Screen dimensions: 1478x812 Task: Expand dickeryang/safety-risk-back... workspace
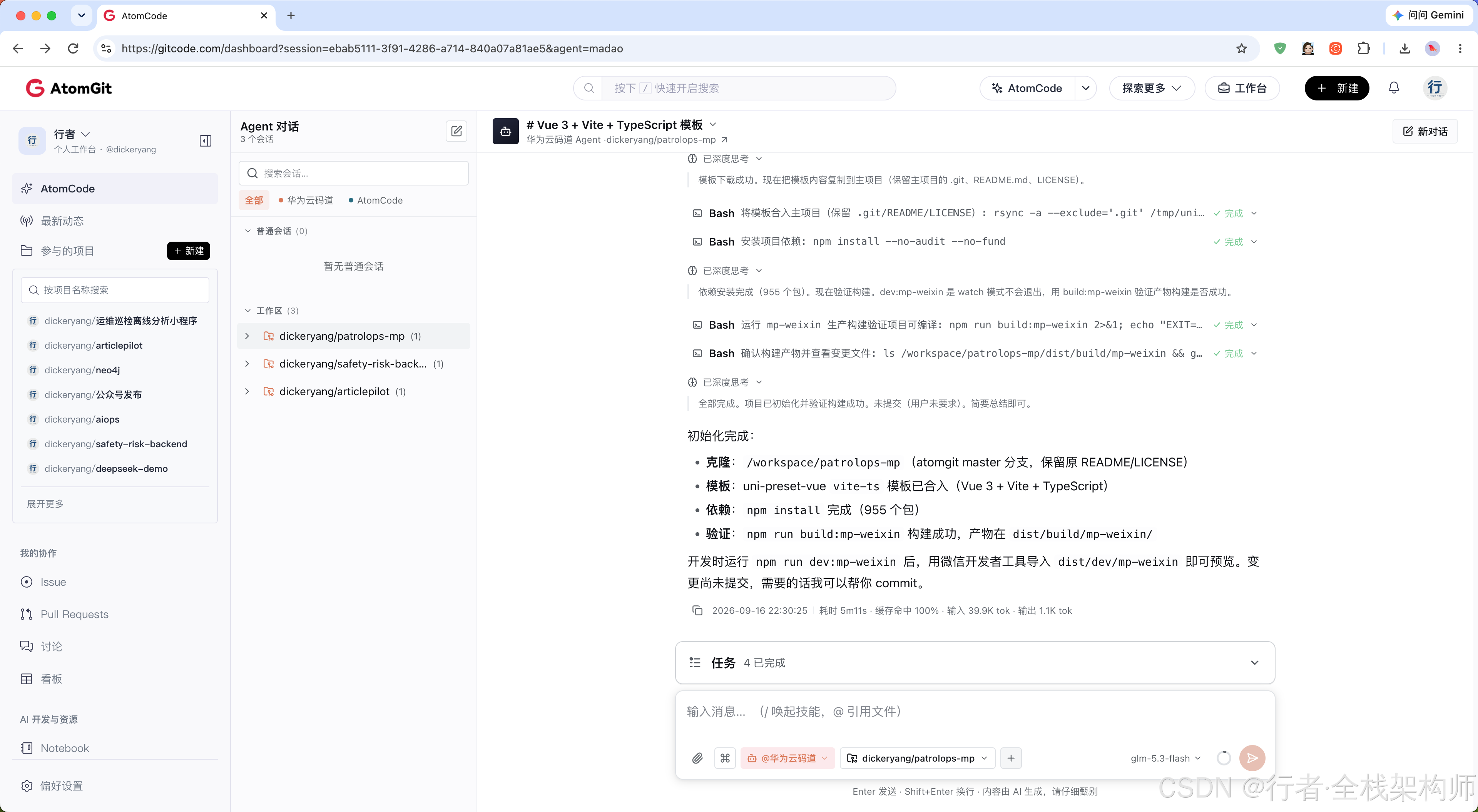(247, 363)
